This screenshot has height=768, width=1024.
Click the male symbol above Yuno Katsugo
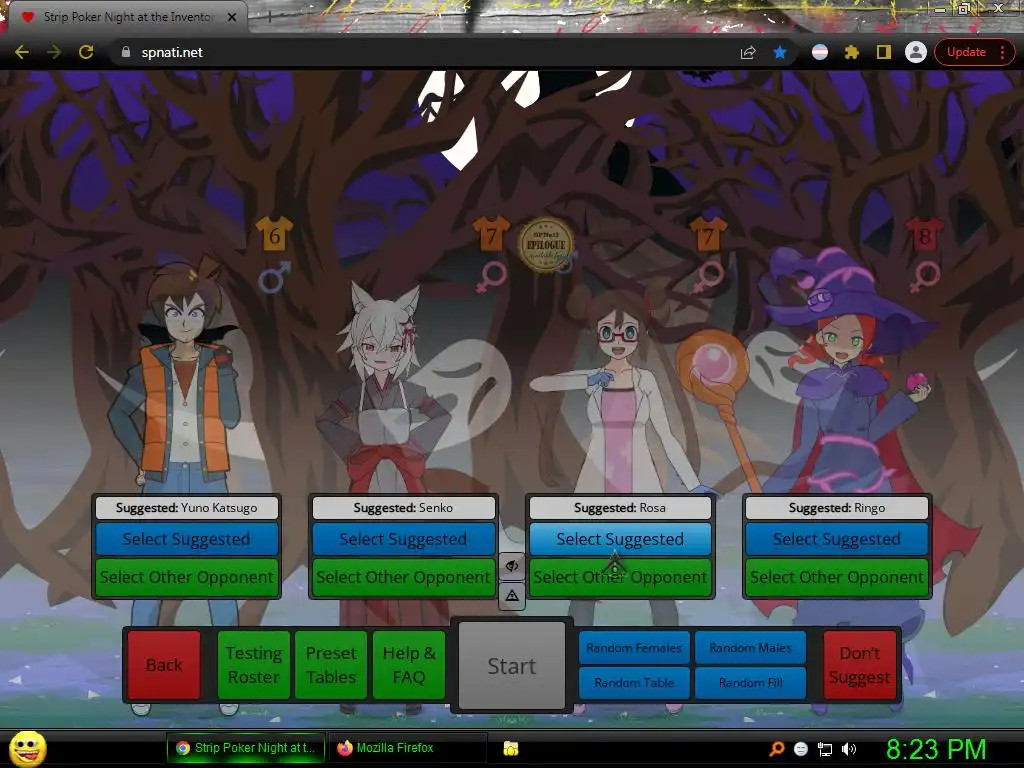[x=274, y=277]
